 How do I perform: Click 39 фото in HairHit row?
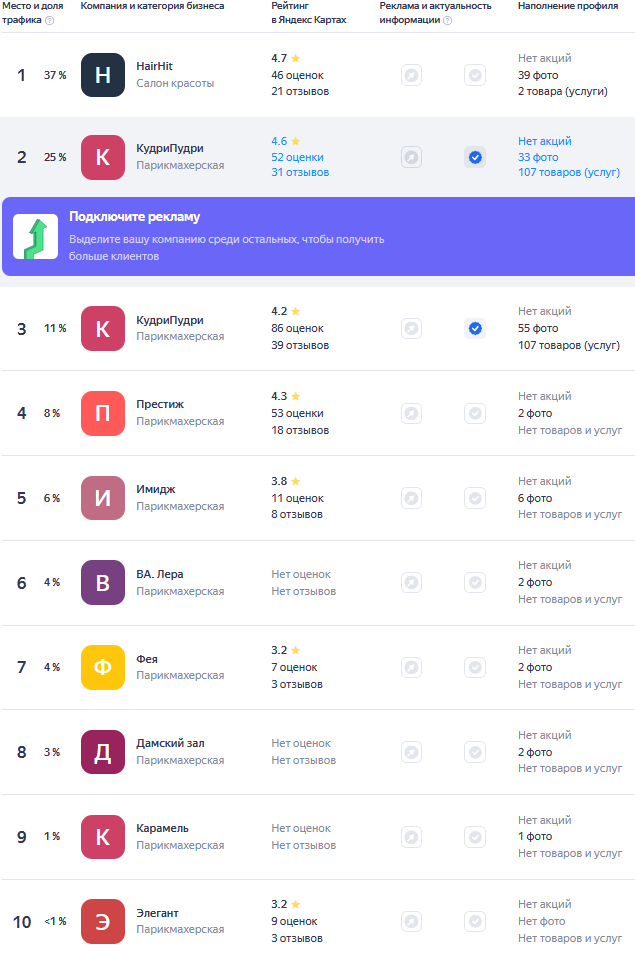(538, 75)
